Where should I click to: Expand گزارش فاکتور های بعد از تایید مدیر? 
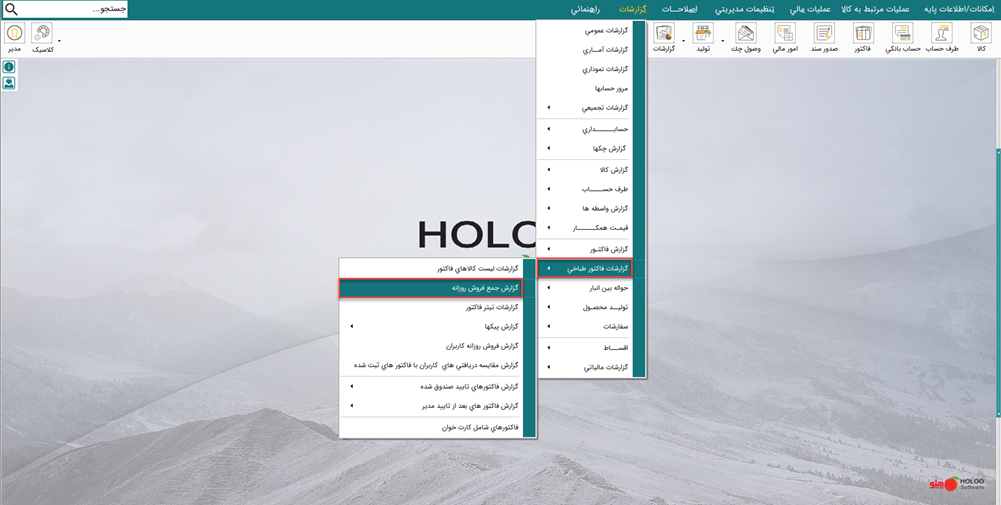pos(431,405)
